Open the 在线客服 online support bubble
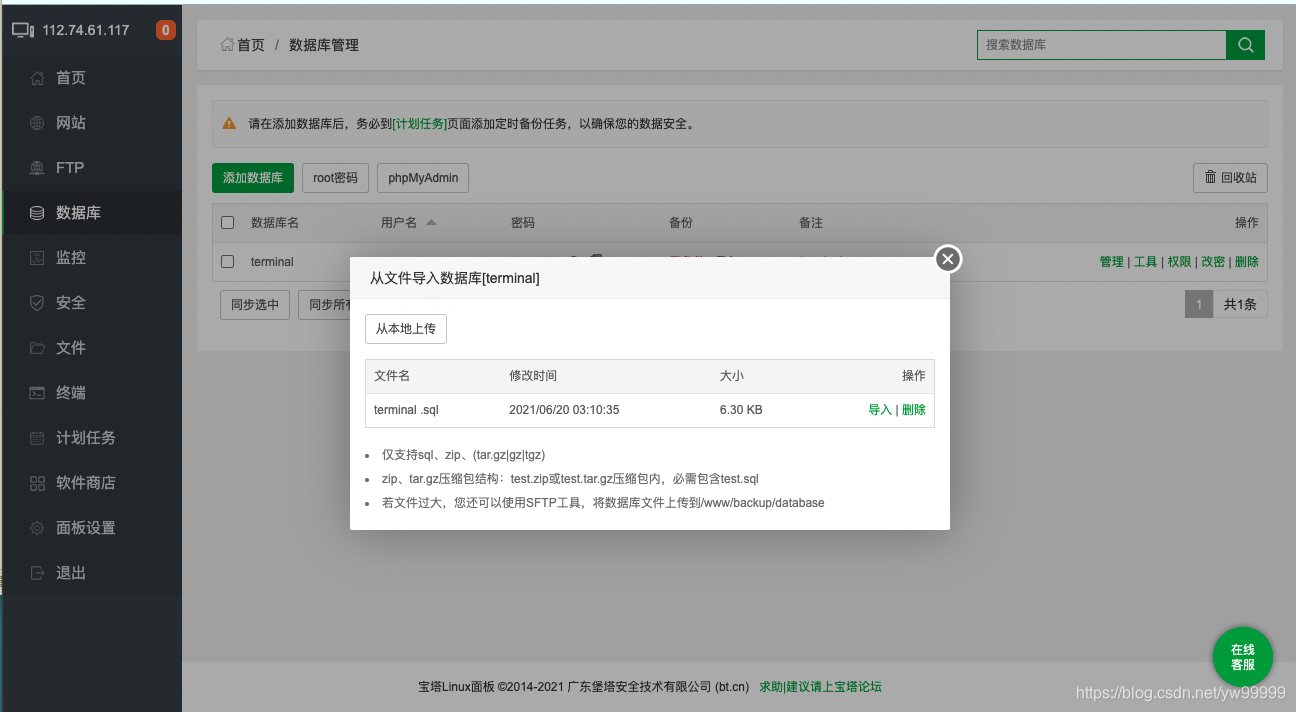The image size is (1296, 712). click(x=1243, y=657)
